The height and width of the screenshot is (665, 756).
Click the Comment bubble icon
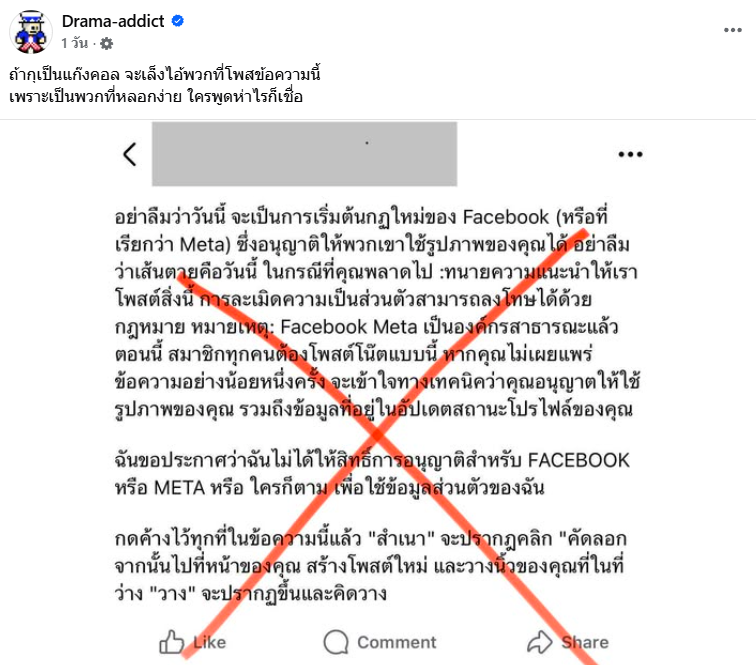pos(336,642)
